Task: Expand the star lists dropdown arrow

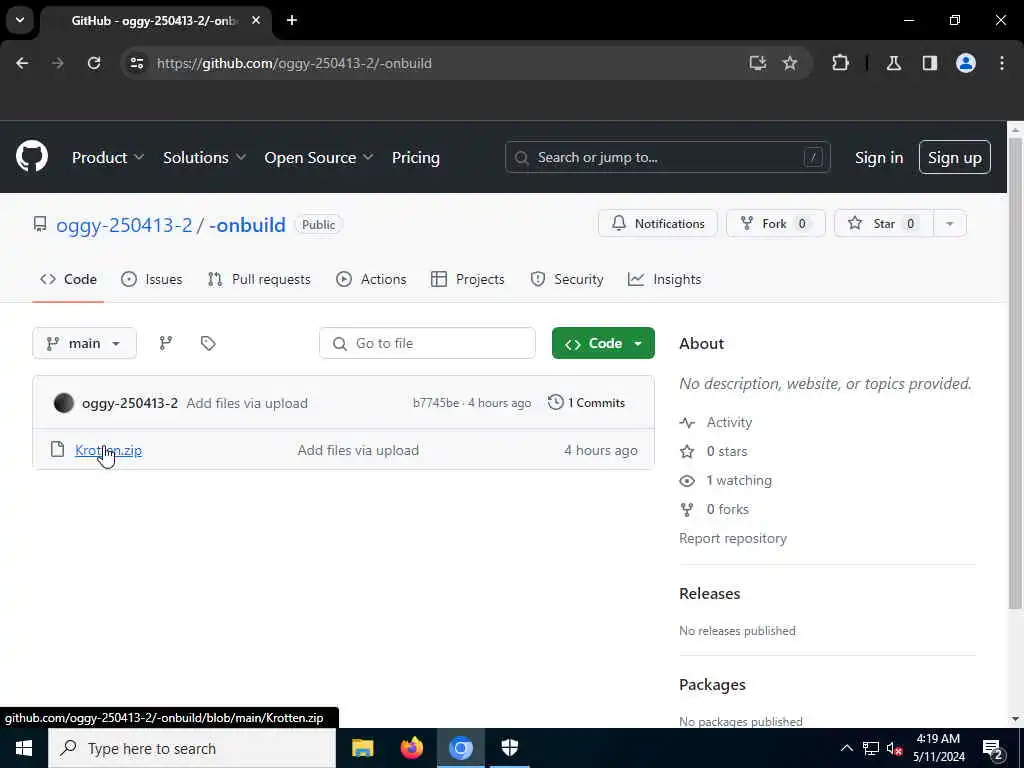Action: click(950, 223)
